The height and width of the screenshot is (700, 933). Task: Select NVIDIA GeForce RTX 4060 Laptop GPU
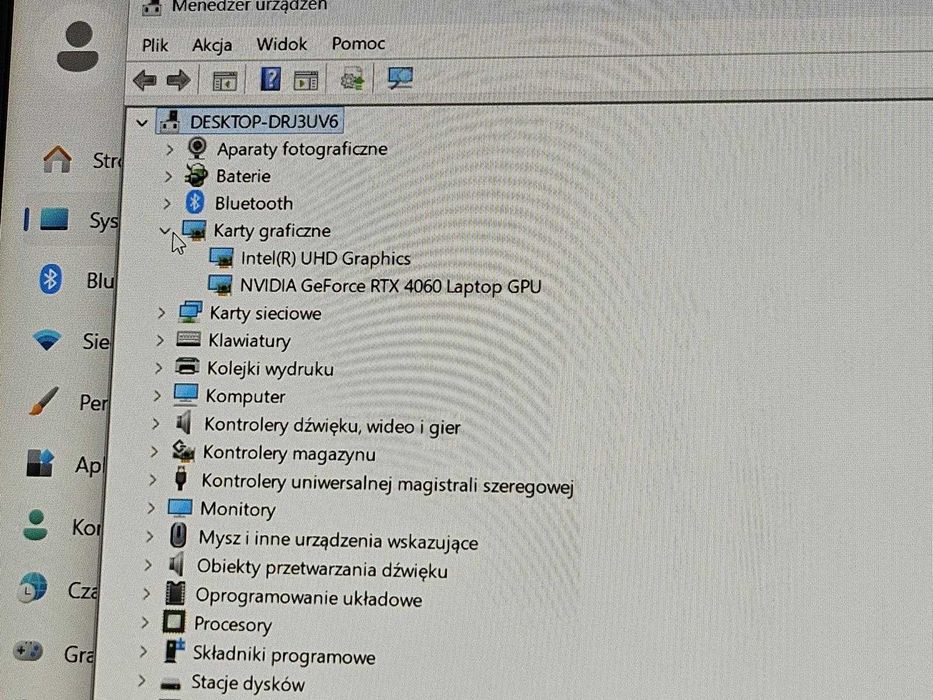coord(390,286)
